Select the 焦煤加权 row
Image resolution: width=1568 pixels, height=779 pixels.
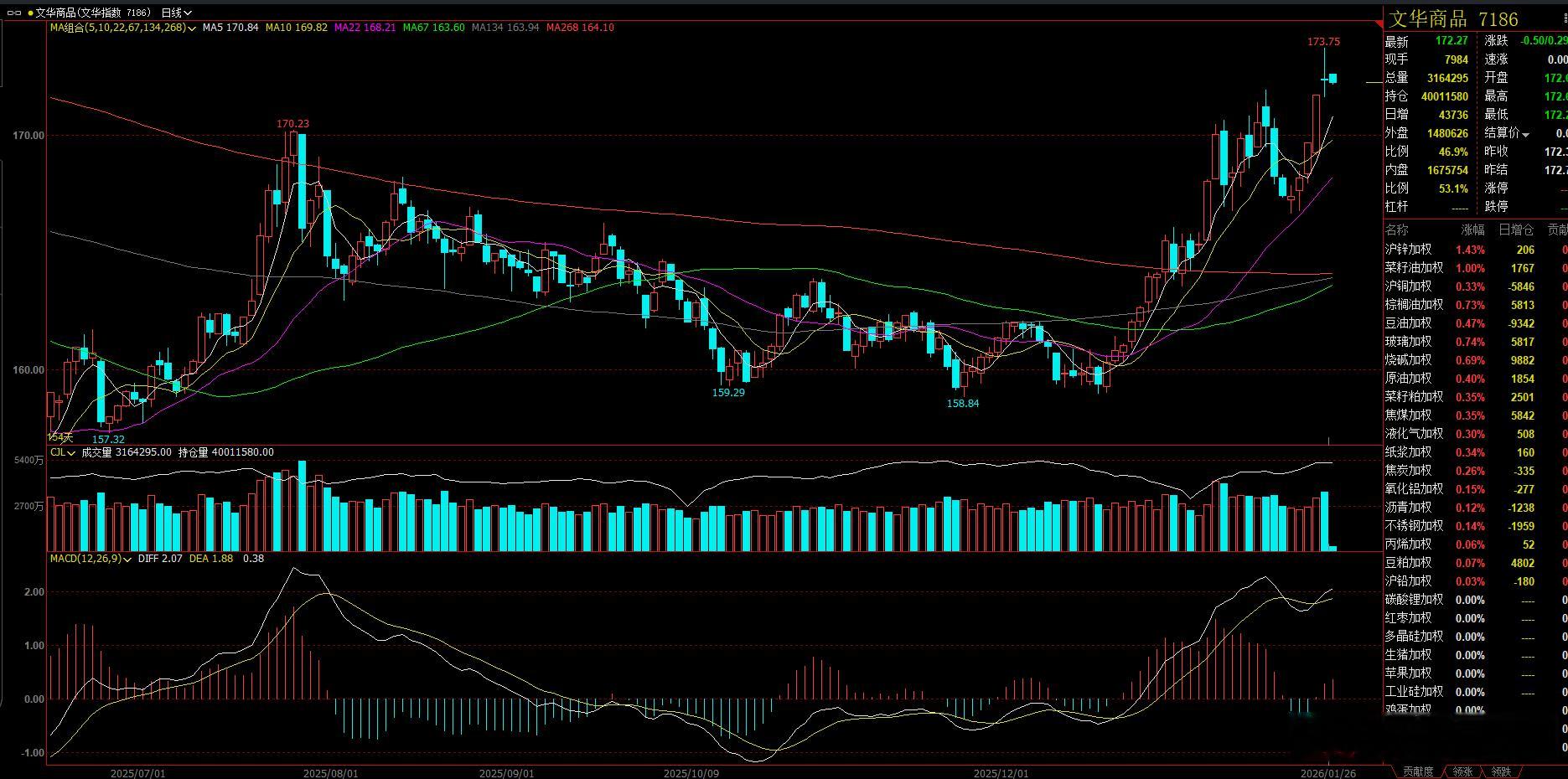pyautogui.click(x=1475, y=415)
